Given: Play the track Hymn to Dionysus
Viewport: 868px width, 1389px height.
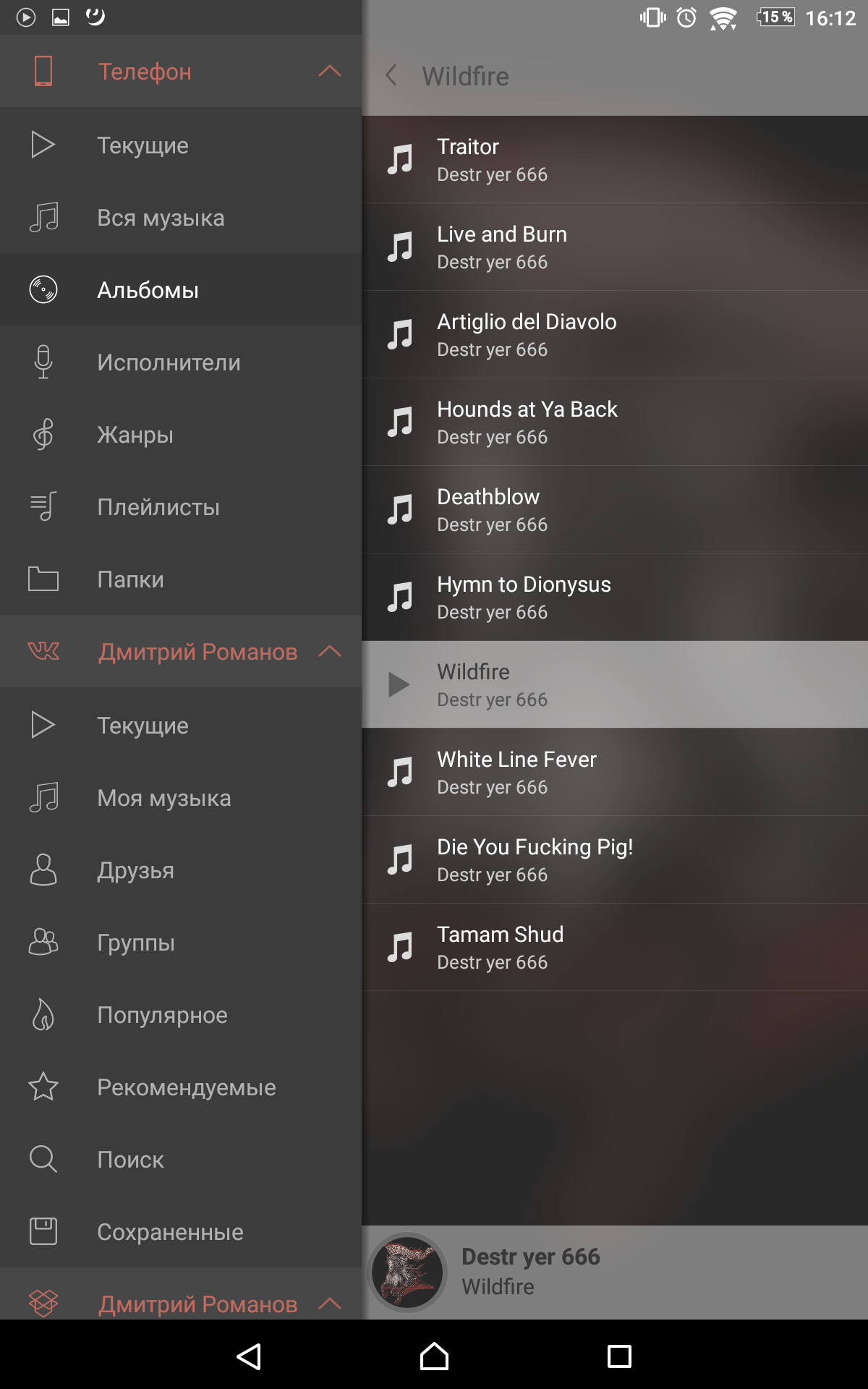Looking at the screenshot, I should 615,598.
